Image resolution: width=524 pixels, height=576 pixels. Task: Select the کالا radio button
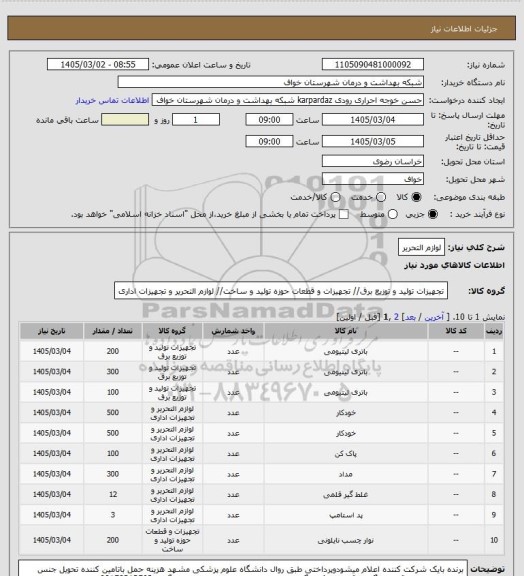[416, 197]
